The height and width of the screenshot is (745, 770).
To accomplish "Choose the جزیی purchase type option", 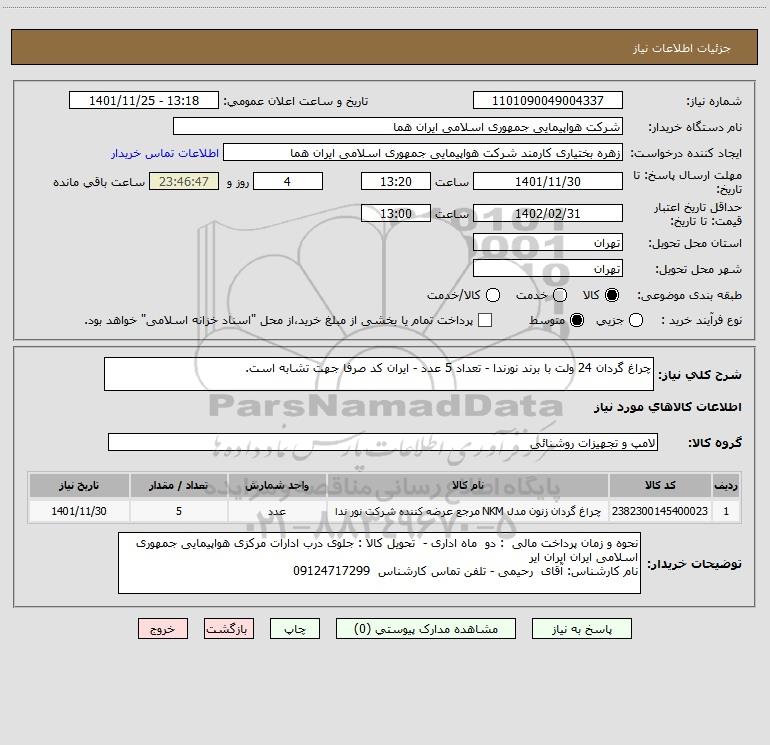I will pyautogui.click(x=635, y=320).
